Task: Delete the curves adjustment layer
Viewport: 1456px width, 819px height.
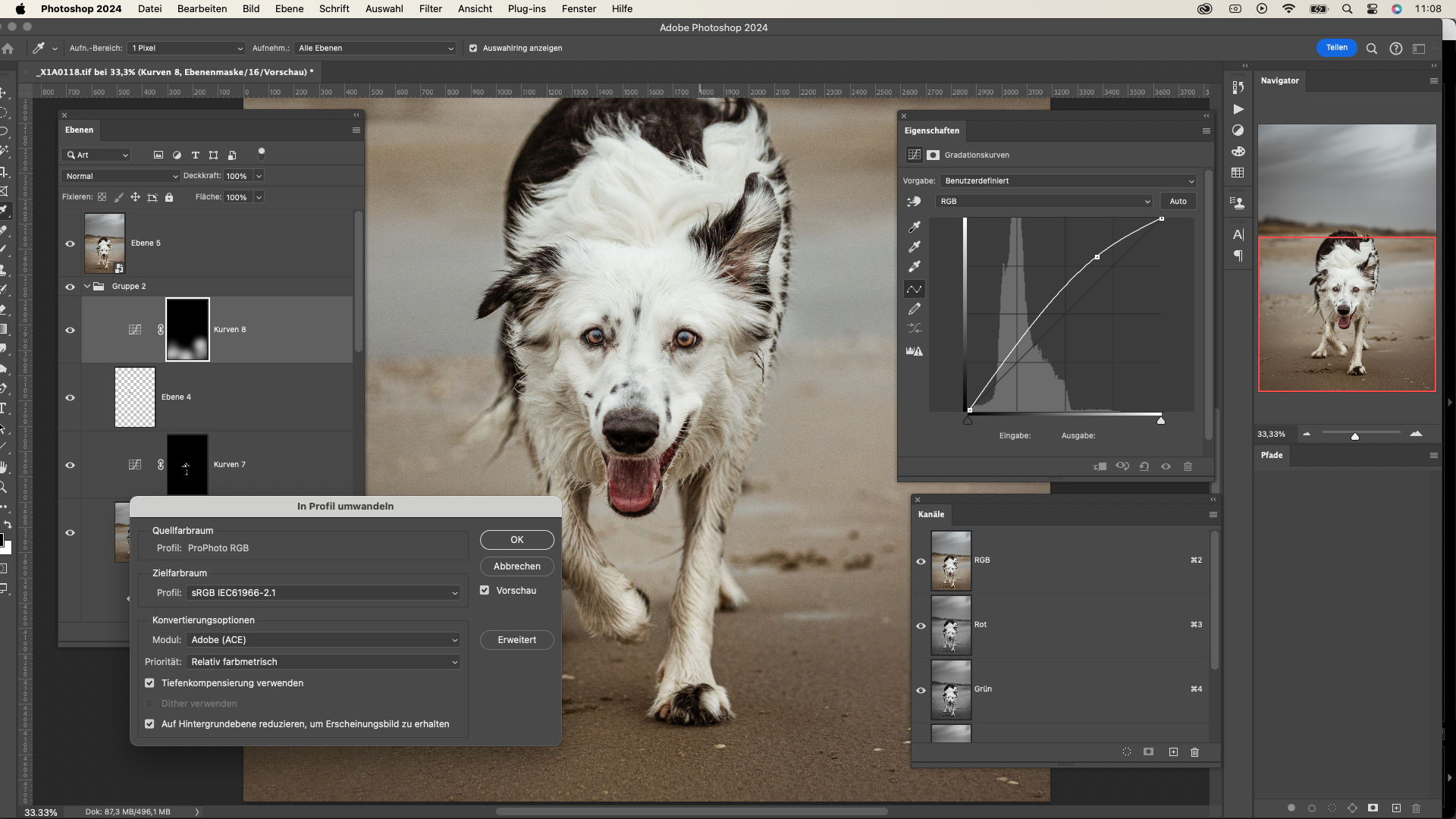Action: click(1188, 466)
